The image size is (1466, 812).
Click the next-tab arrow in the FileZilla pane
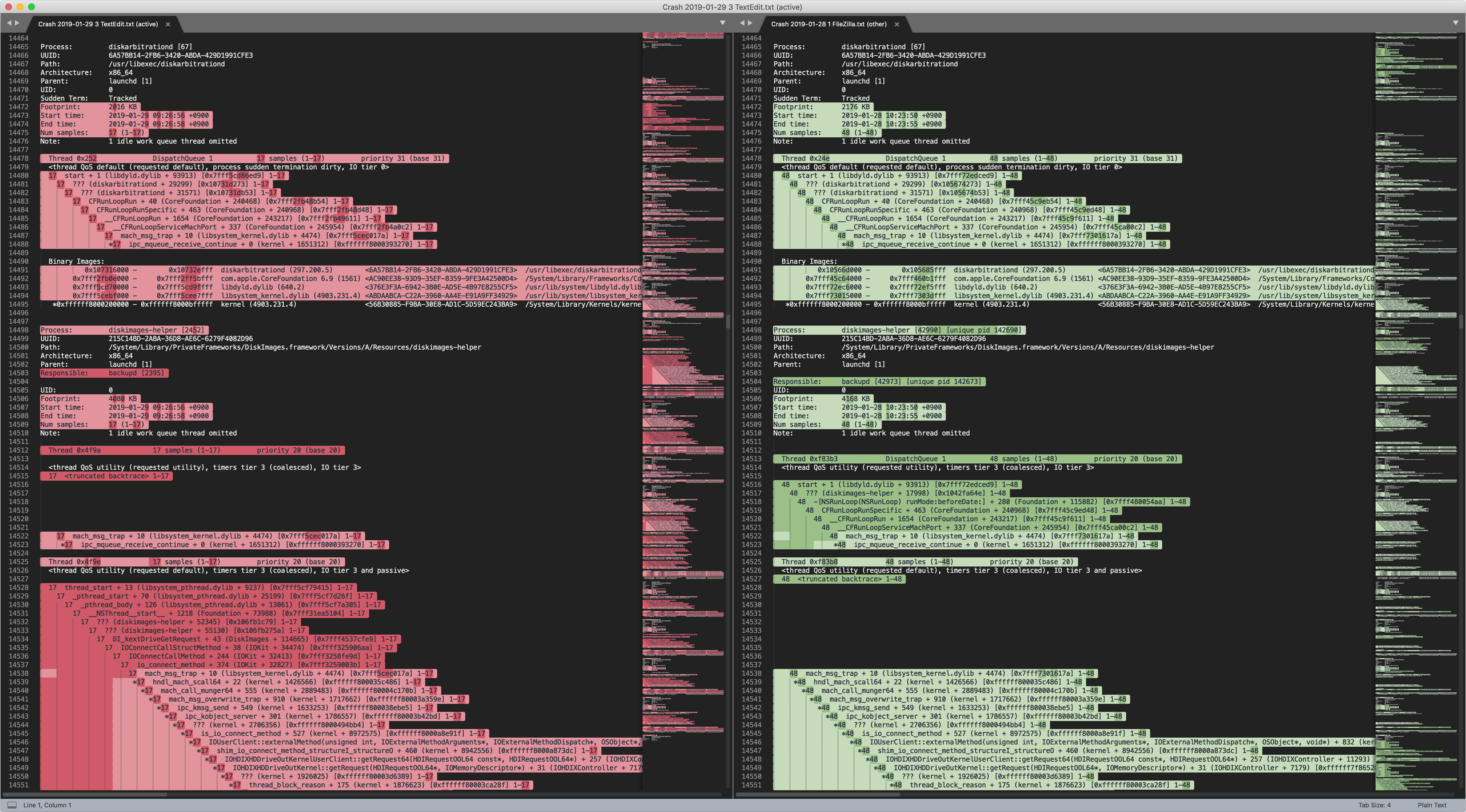tap(750, 23)
